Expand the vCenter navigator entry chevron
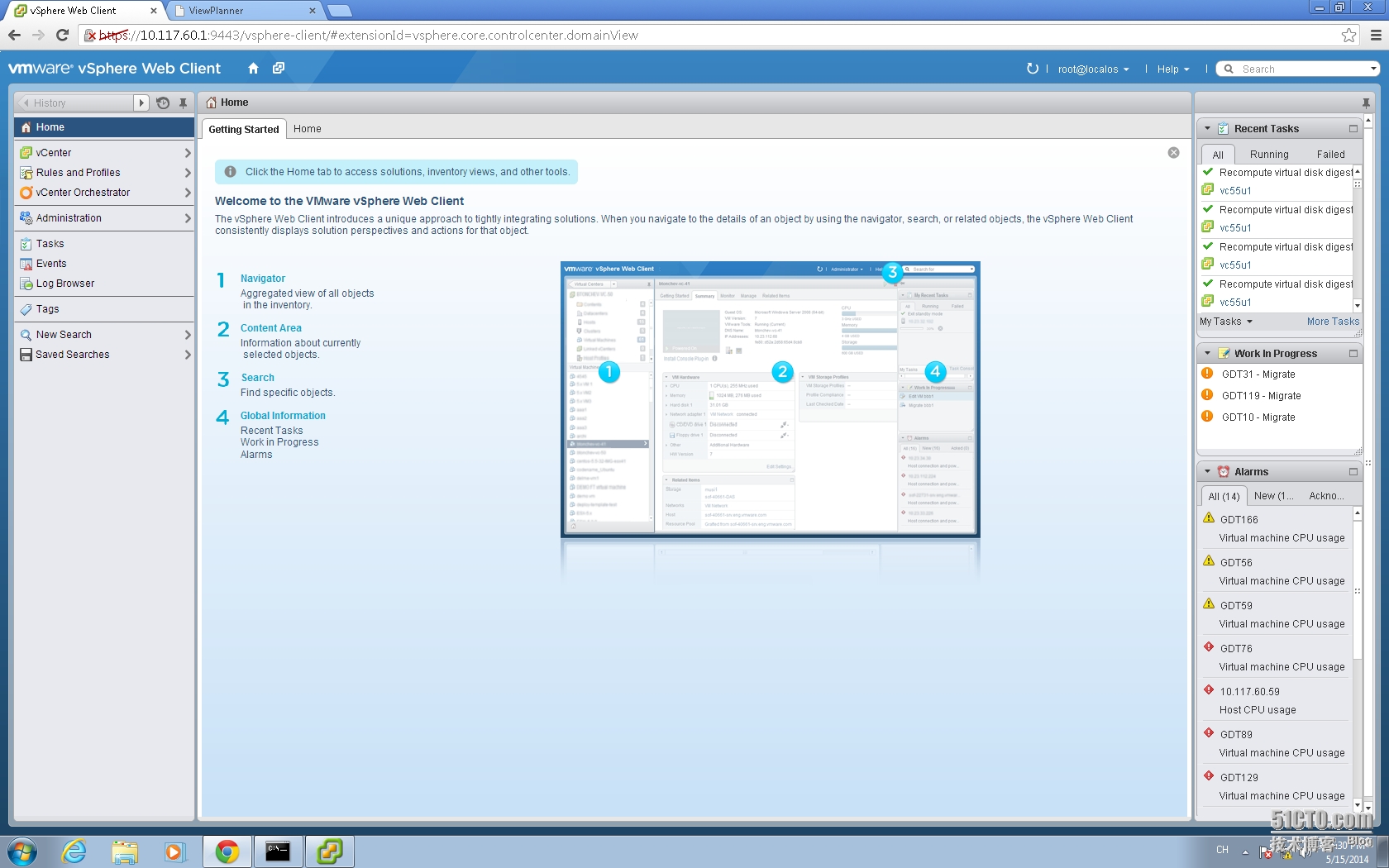The height and width of the screenshot is (868, 1389). coord(188,153)
